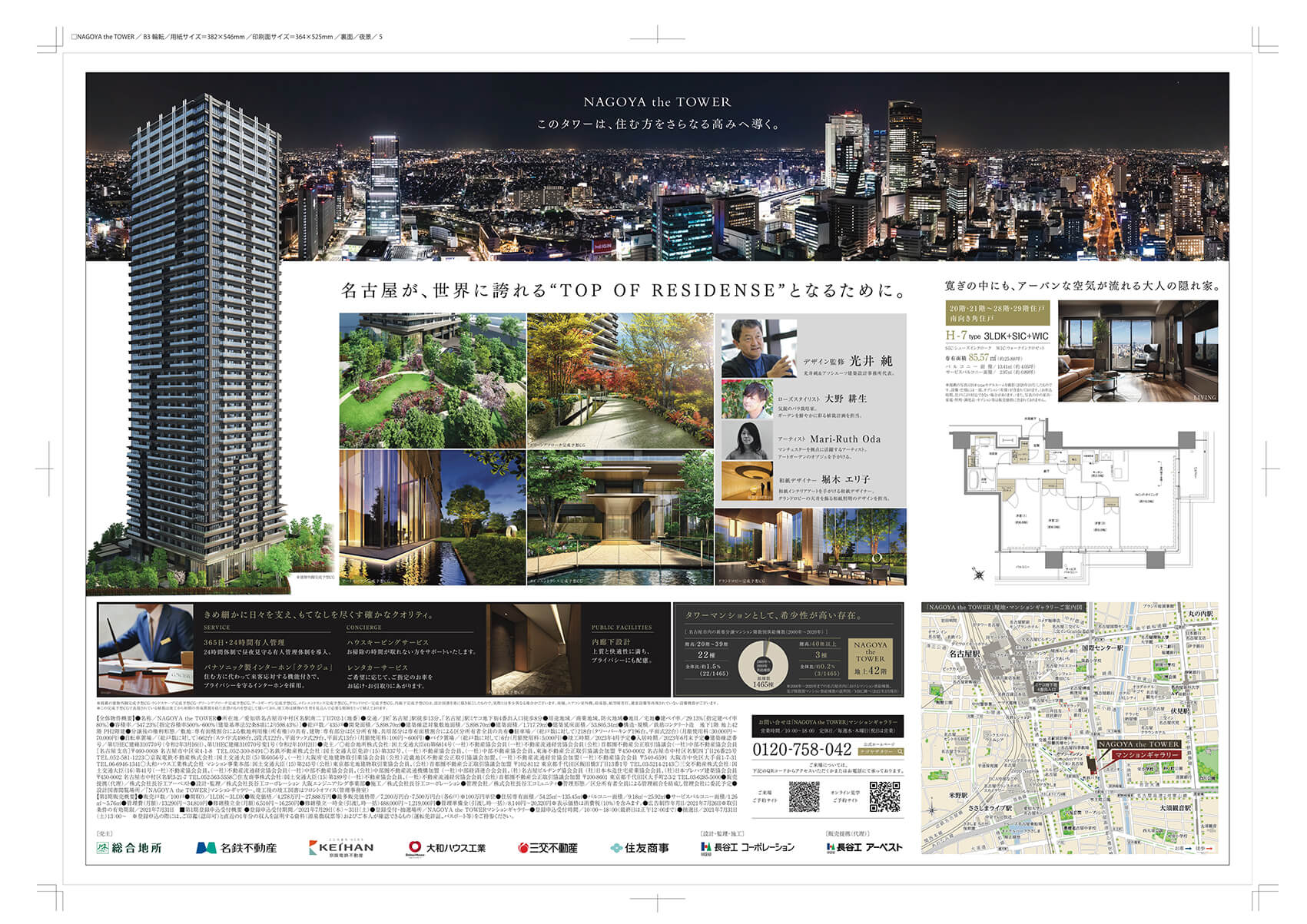Viewport: 1307px width, 924px height.
Task: Click 伏見駅 on the map
Action: coord(1179,711)
